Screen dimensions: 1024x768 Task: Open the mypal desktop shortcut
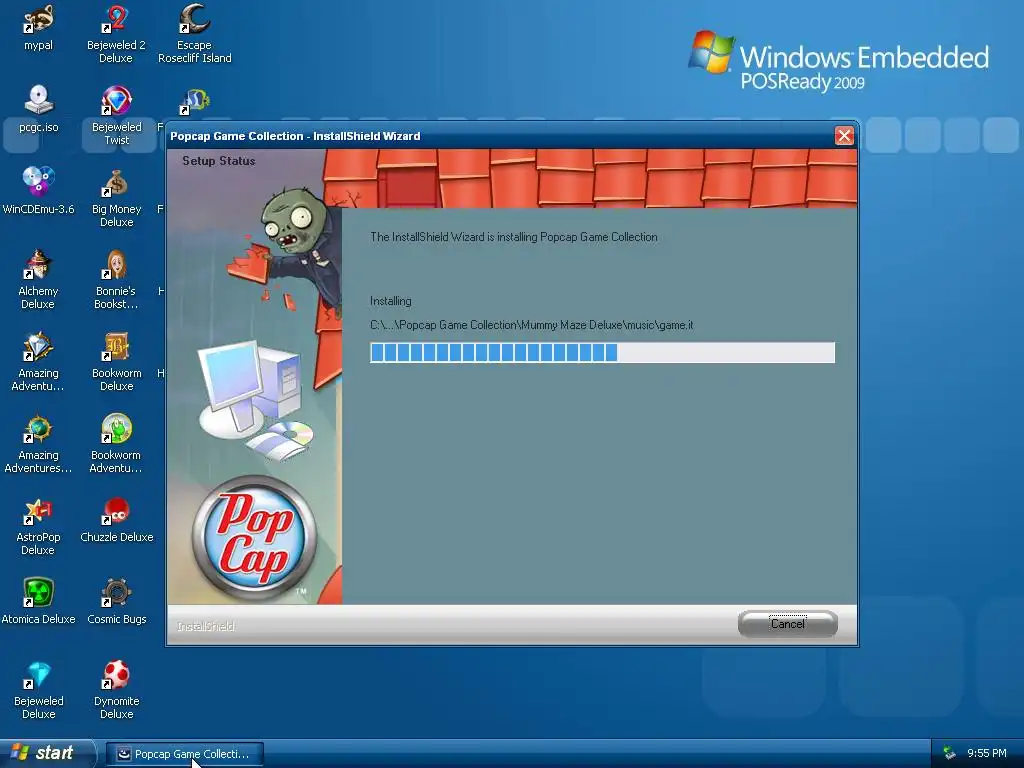coord(39,27)
